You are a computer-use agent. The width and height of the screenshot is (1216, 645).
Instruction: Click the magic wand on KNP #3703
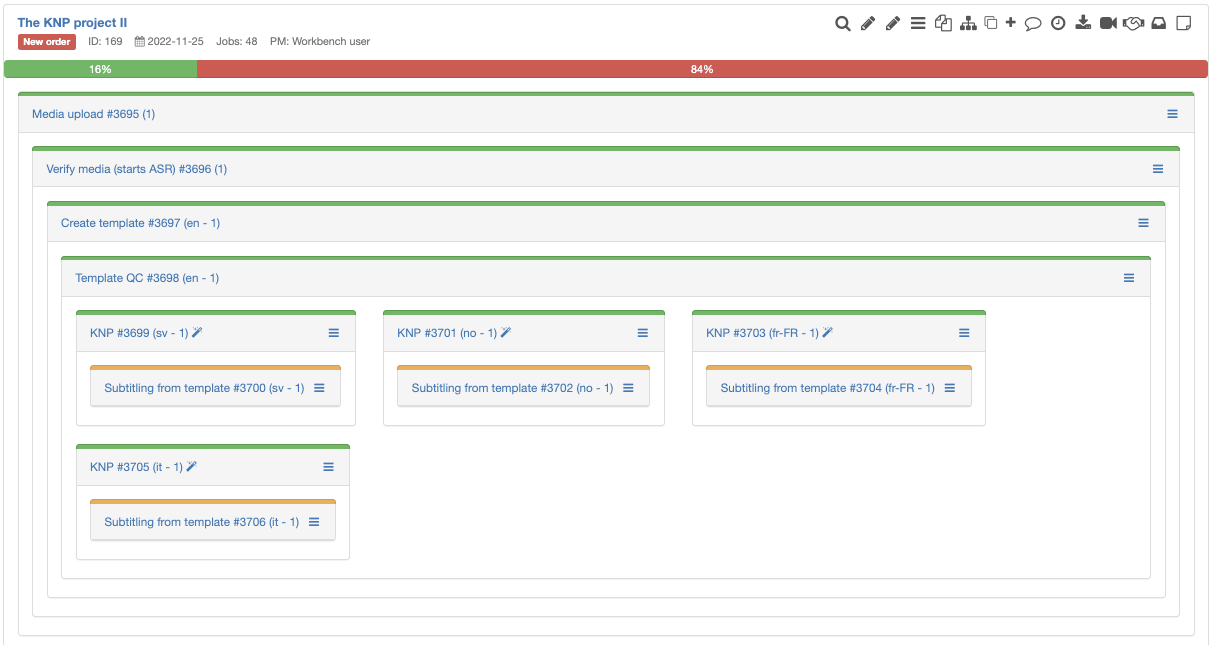point(827,332)
